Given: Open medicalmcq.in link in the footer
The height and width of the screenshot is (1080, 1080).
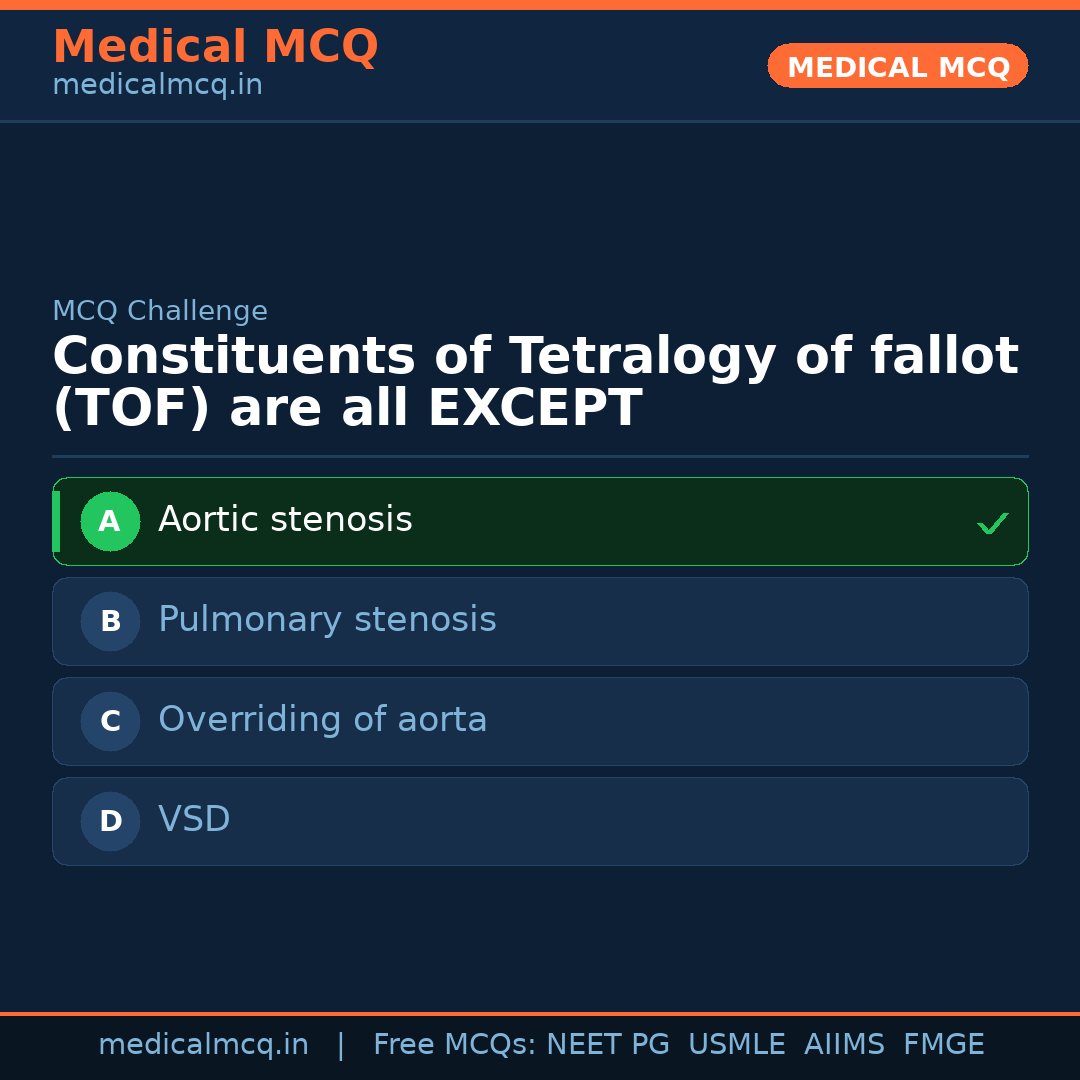Looking at the screenshot, I should (x=203, y=1045).
